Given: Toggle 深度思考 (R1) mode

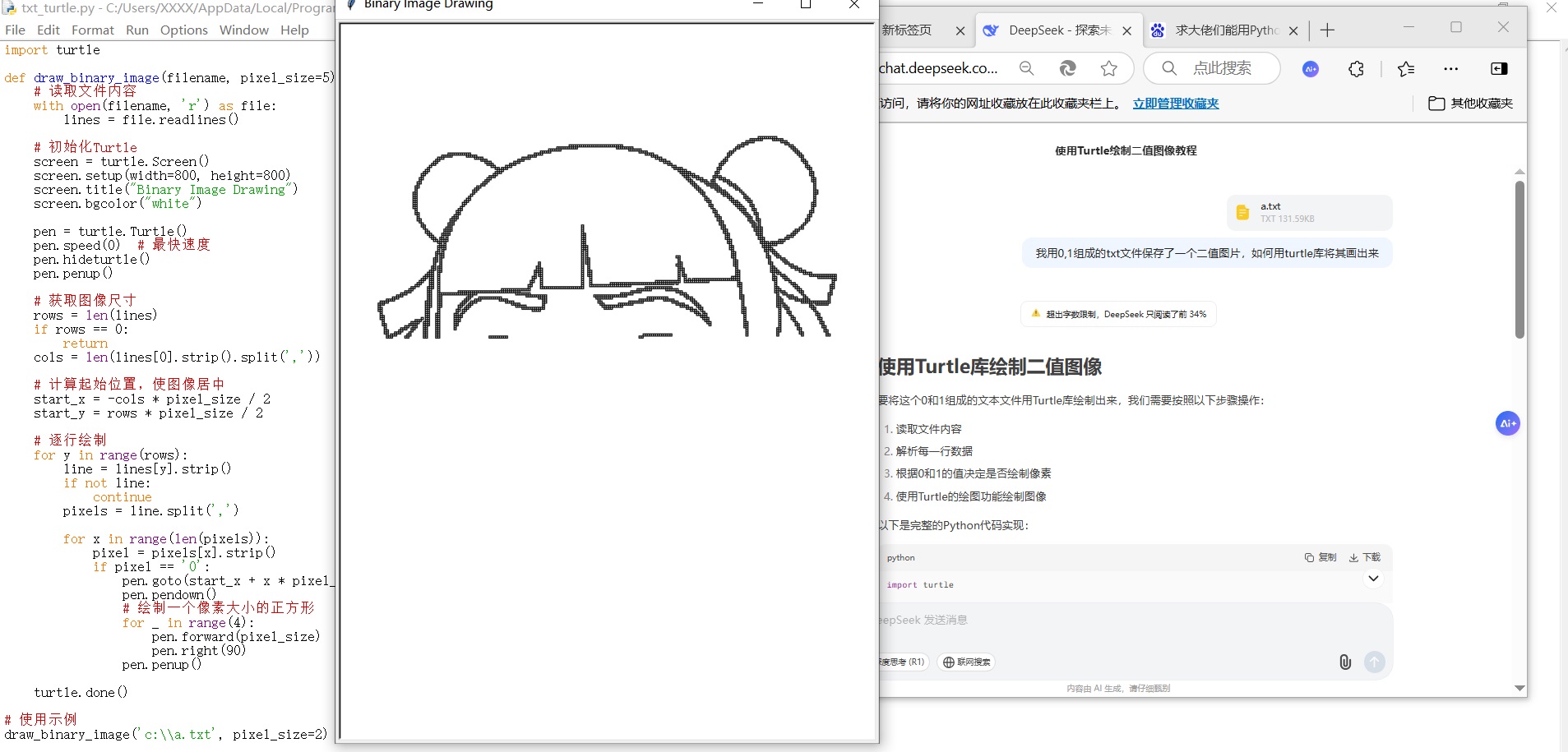Looking at the screenshot, I should [x=903, y=662].
